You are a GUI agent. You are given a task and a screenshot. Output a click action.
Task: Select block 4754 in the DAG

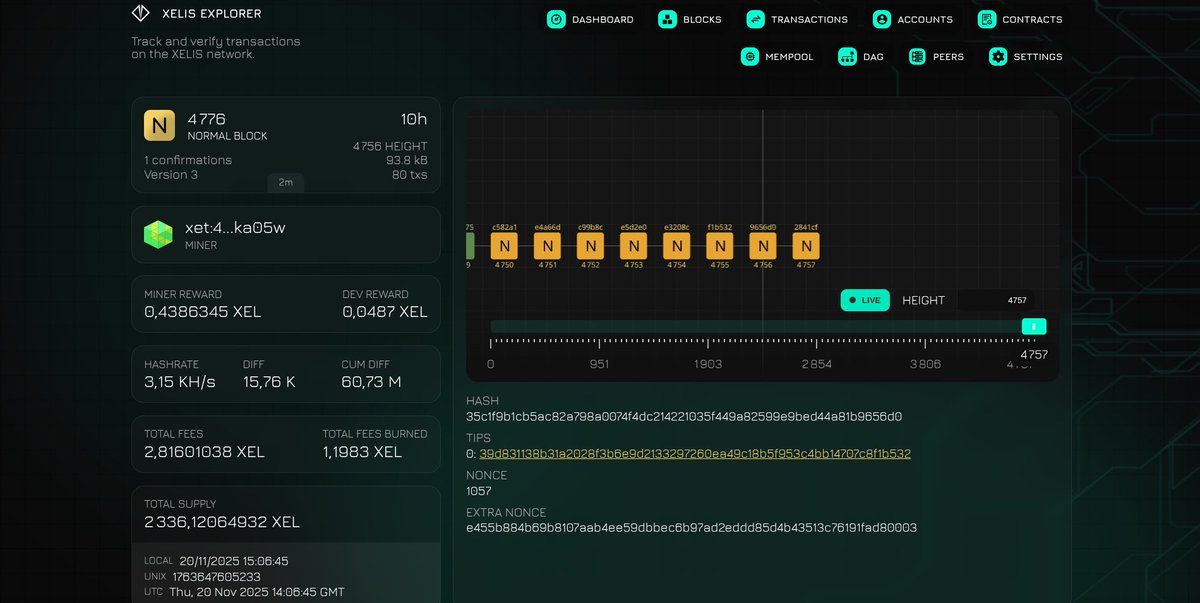click(677, 246)
